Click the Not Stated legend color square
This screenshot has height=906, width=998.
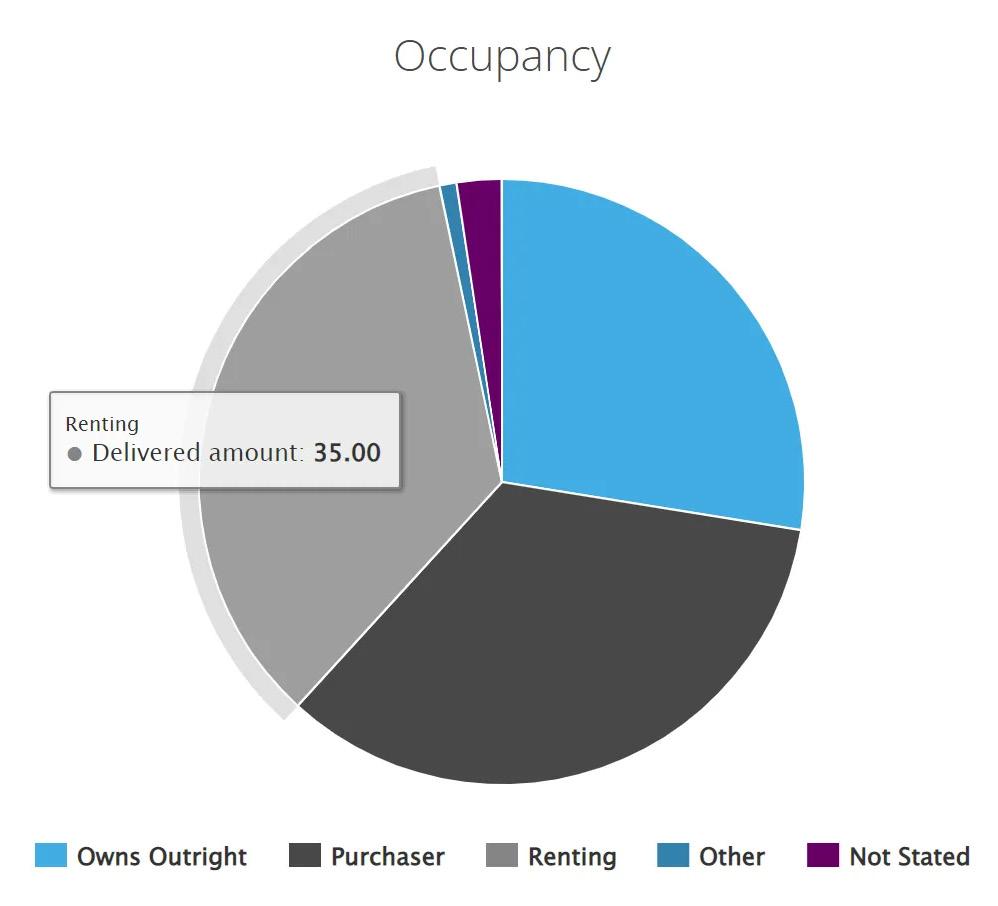(823, 856)
